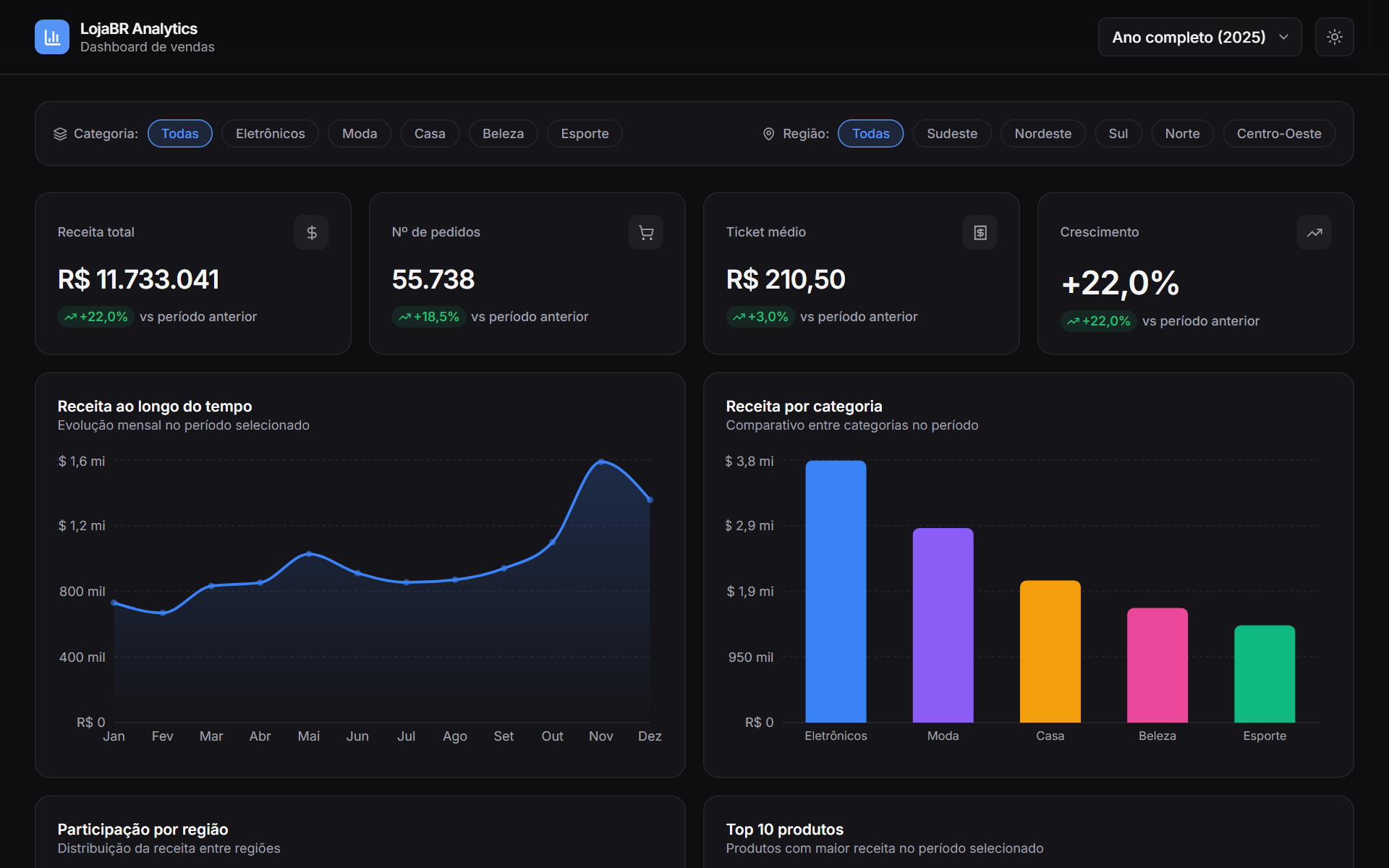Click the map pin icon beside Região
Viewport: 1389px width, 868px height.
(x=769, y=134)
